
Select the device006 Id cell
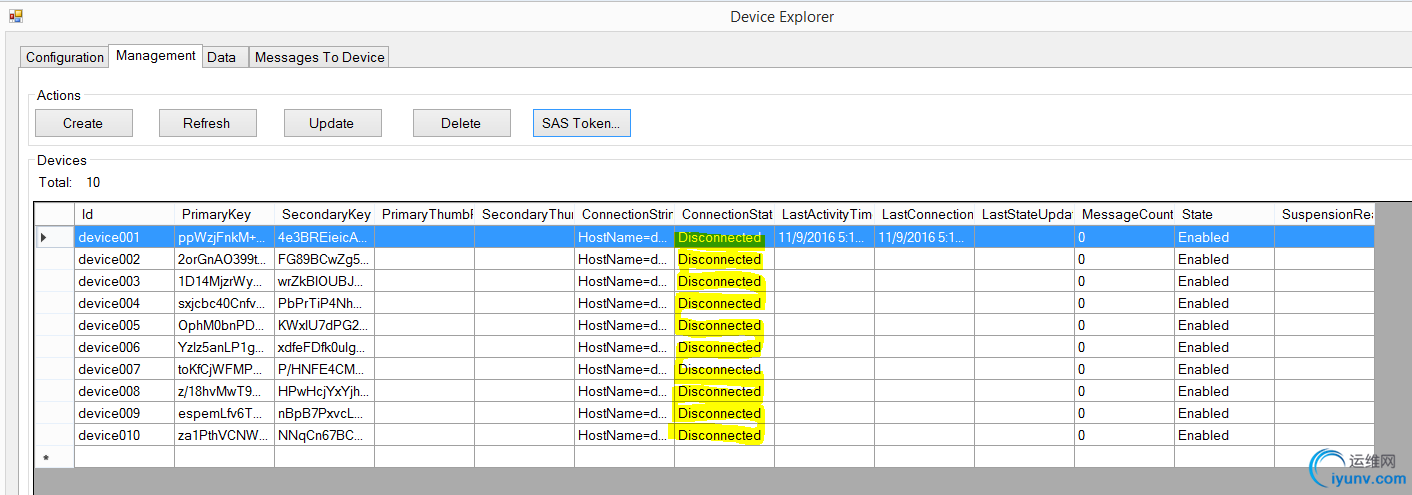pos(124,347)
